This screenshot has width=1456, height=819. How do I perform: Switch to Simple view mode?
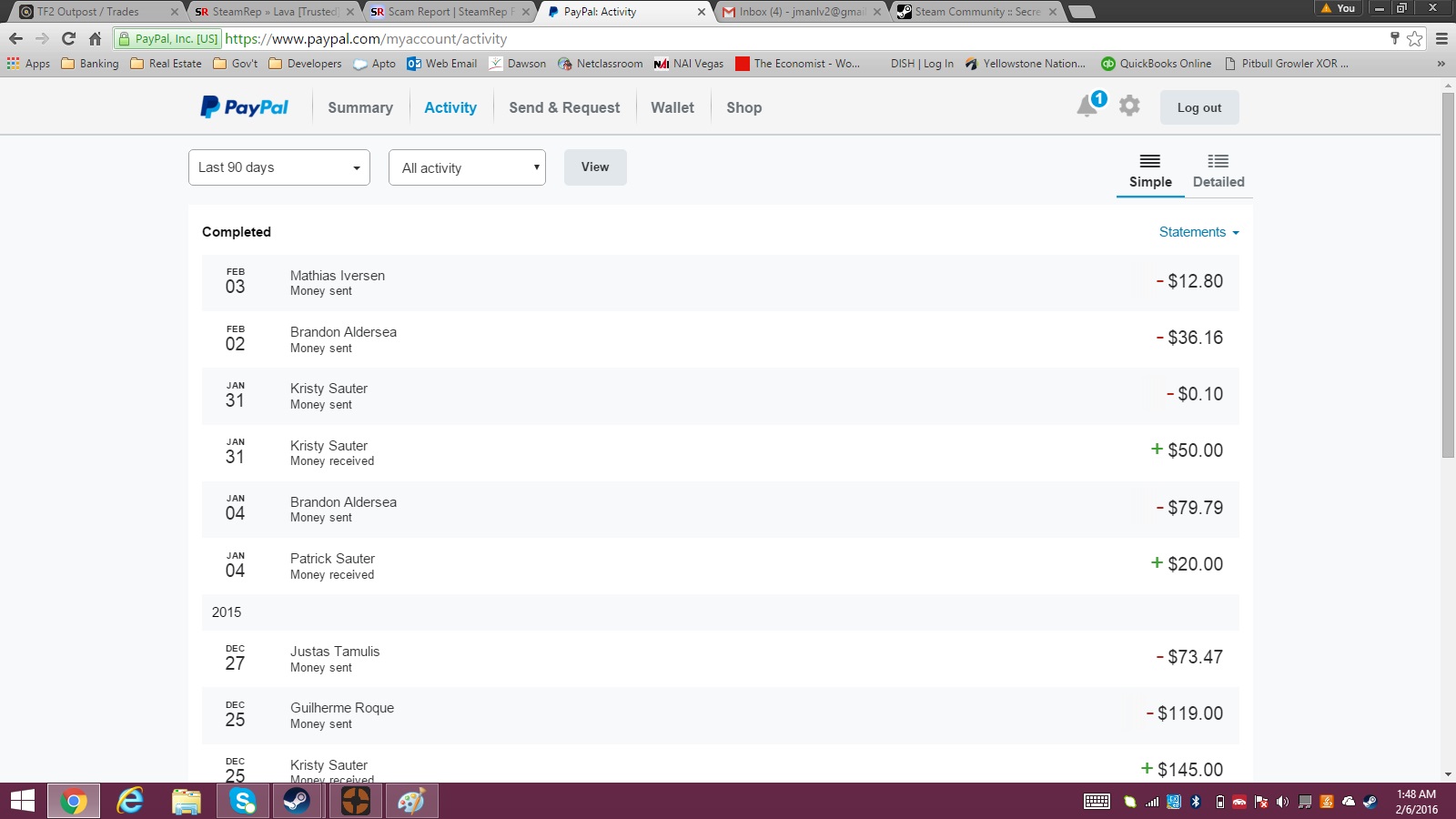pos(1150,171)
